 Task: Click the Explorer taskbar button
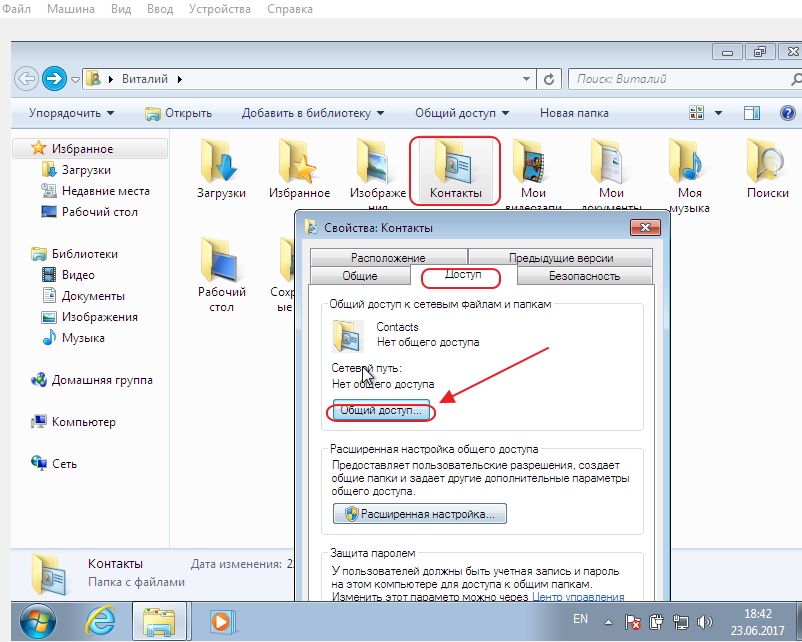[x=160, y=622]
